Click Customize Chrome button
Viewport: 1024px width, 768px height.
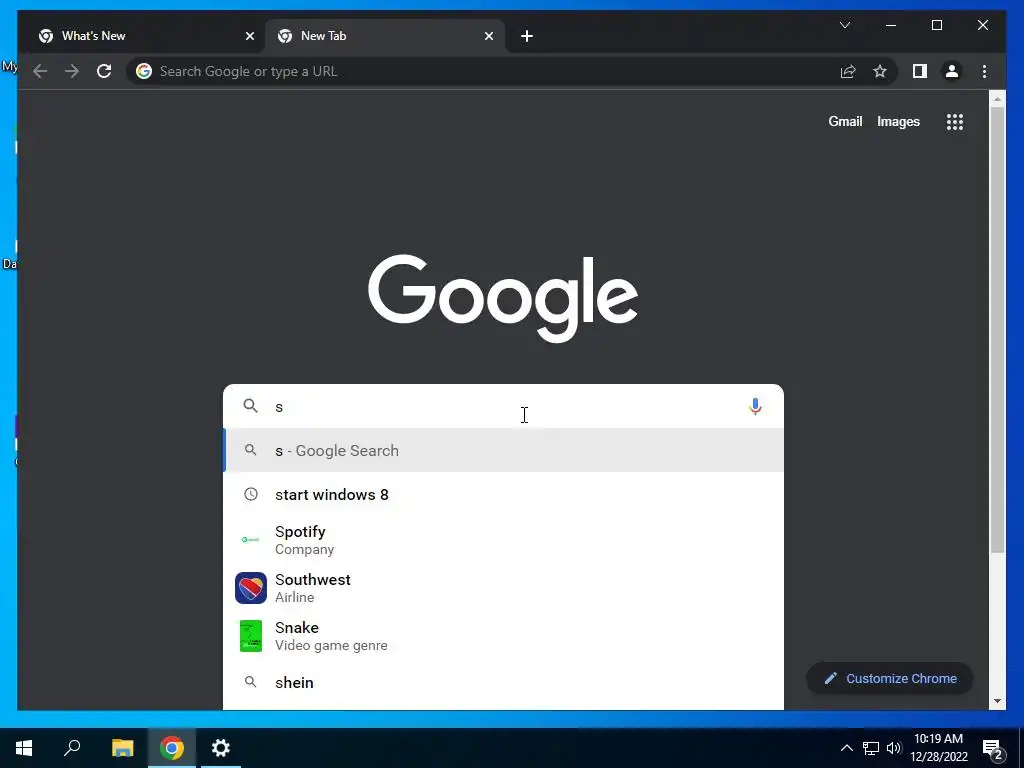(889, 679)
